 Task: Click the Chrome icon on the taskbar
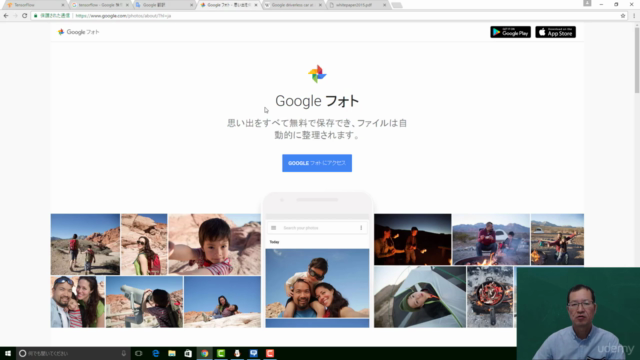click(x=204, y=353)
